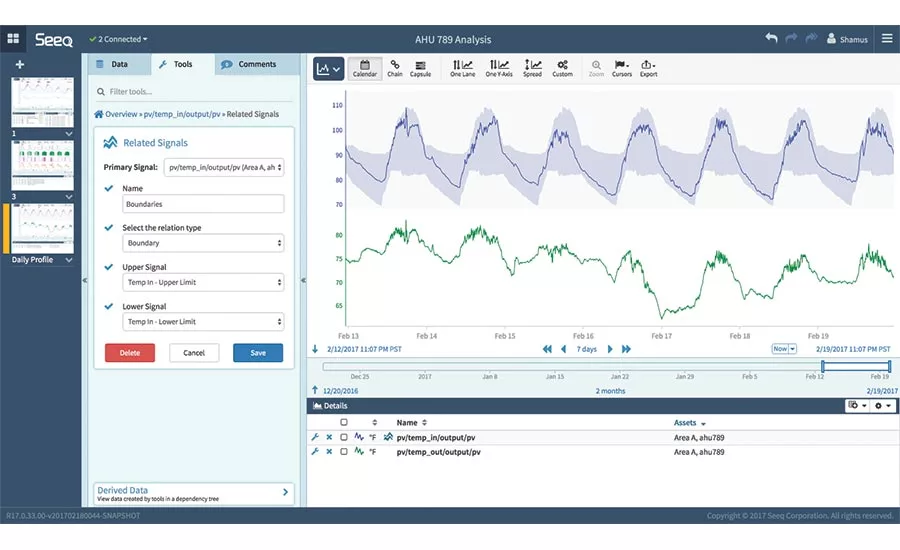Open the Custom display settings
Viewport: 900px width, 550px height.
(x=563, y=68)
